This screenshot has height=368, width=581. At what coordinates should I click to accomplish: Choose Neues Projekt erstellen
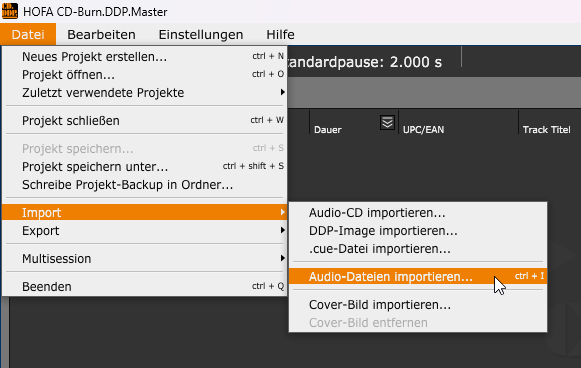point(145,57)
